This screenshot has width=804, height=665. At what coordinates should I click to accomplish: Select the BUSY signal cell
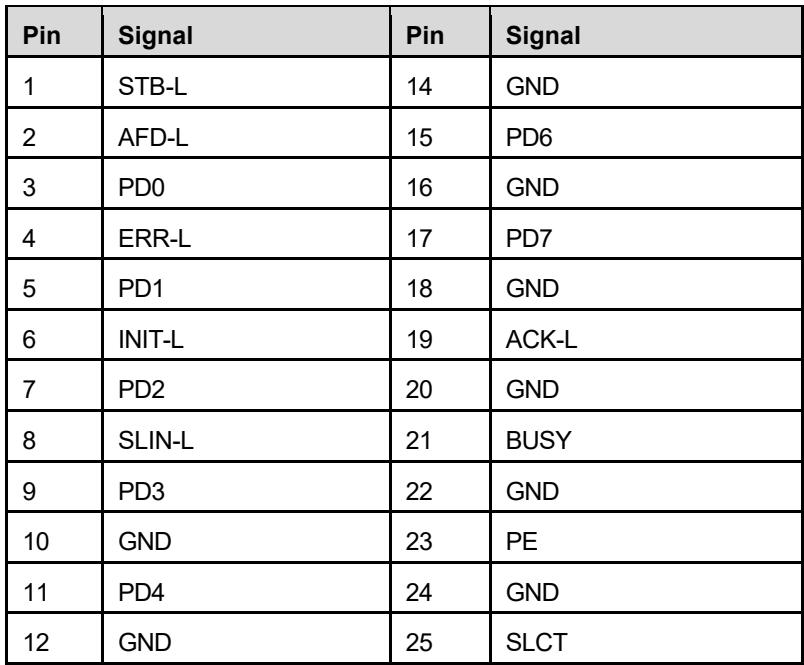click(x=646, y=436)
